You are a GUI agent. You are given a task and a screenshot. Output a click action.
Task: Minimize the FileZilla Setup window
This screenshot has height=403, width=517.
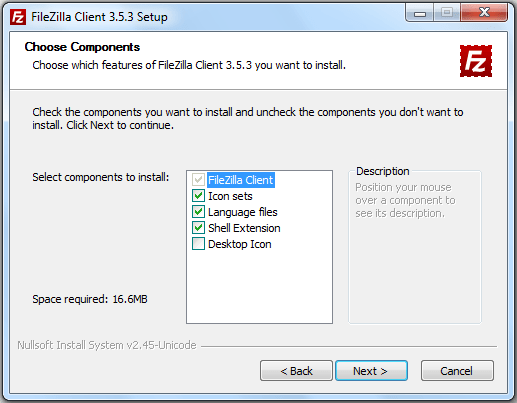420,13
